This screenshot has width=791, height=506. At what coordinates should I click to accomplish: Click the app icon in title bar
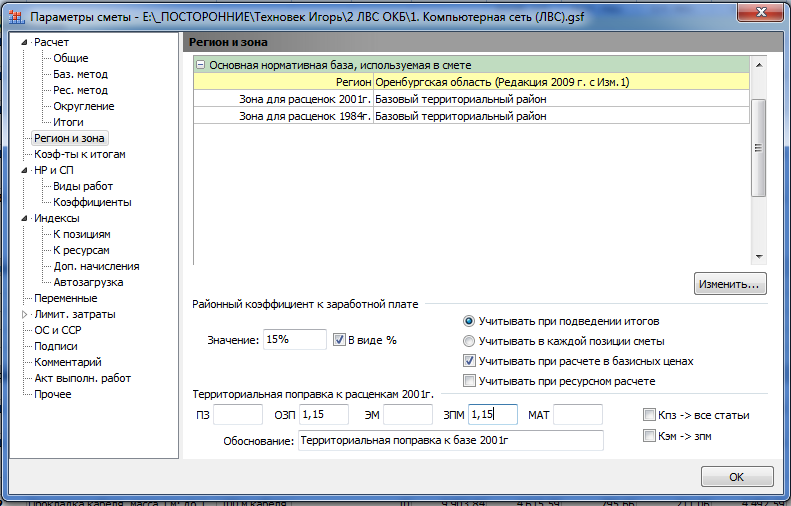tap(17, 17)
